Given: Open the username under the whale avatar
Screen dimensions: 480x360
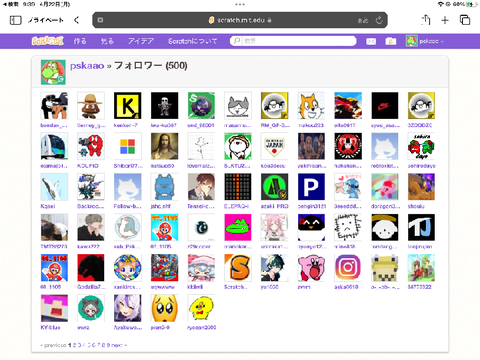Looking at the screenshot, I should pyautogui.click(x=48, y=206).
